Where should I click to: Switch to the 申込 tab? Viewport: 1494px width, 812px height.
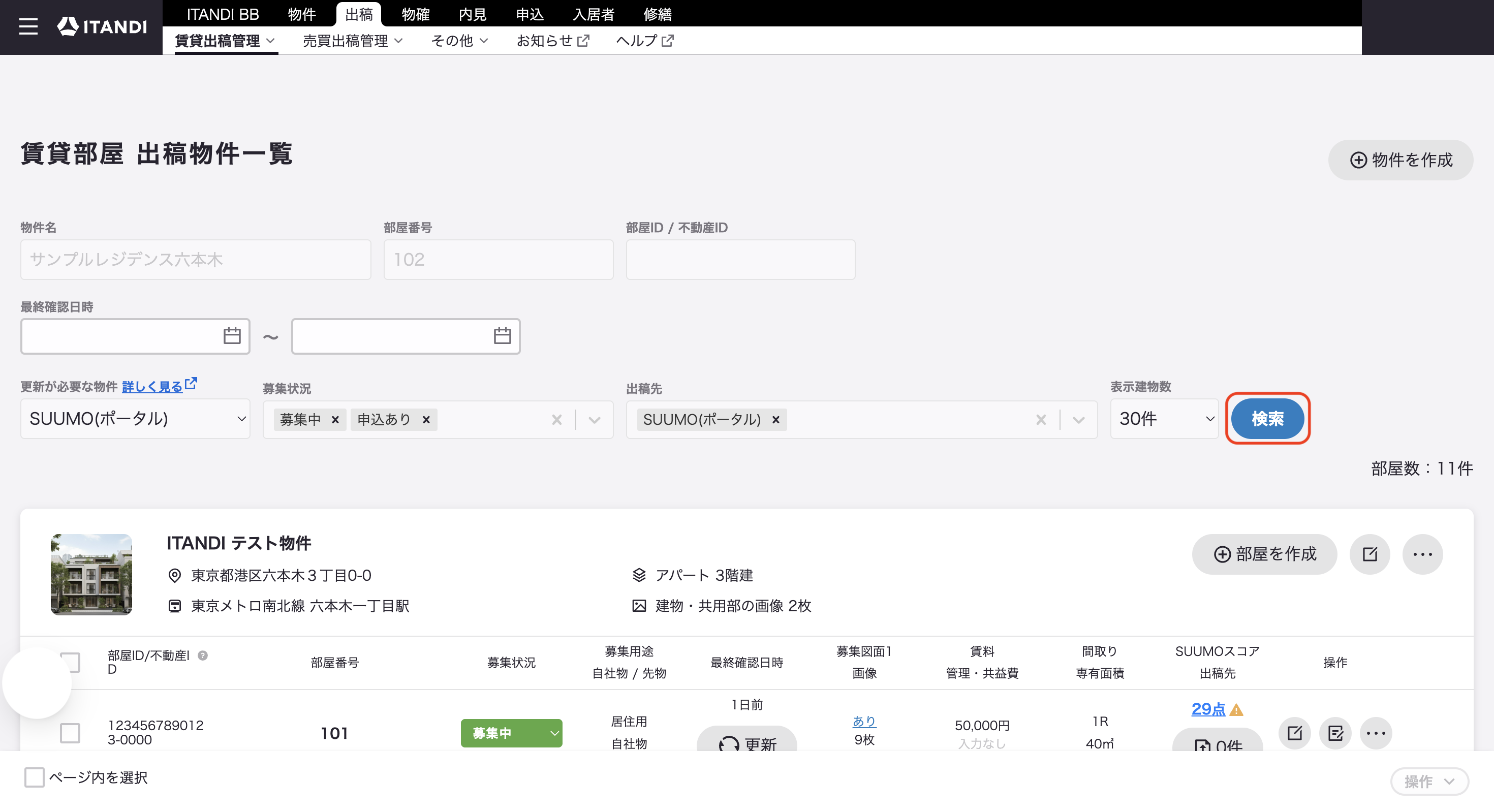(530, 14)
